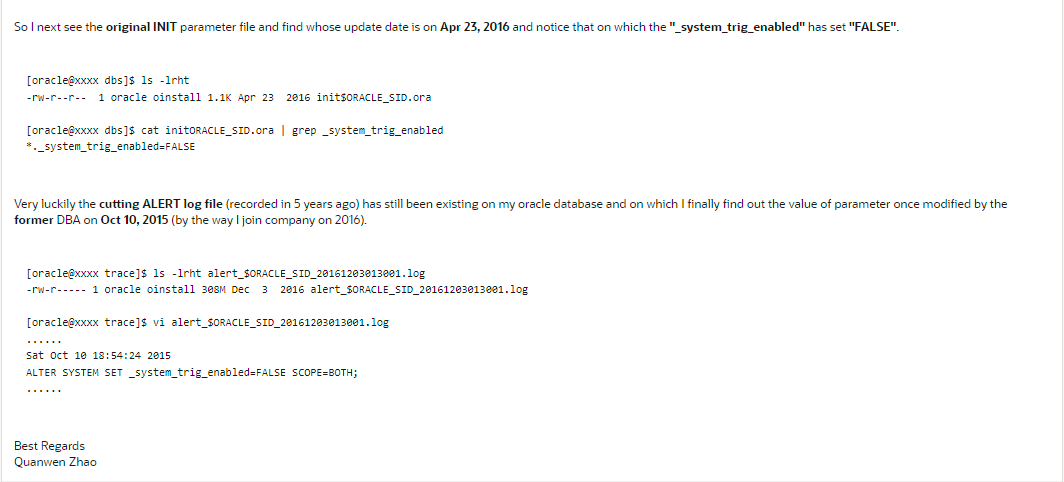This screenshot has width=1064, height=482.
Task: Click the 308M alert log file listing line
Action: [x=276, y=289]
